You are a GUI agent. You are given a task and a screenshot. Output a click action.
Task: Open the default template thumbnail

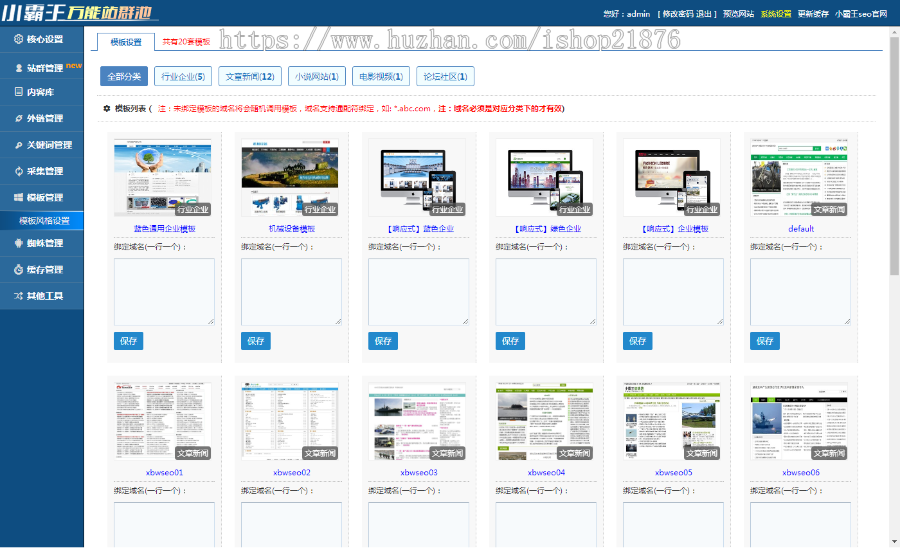pos(801,178)
